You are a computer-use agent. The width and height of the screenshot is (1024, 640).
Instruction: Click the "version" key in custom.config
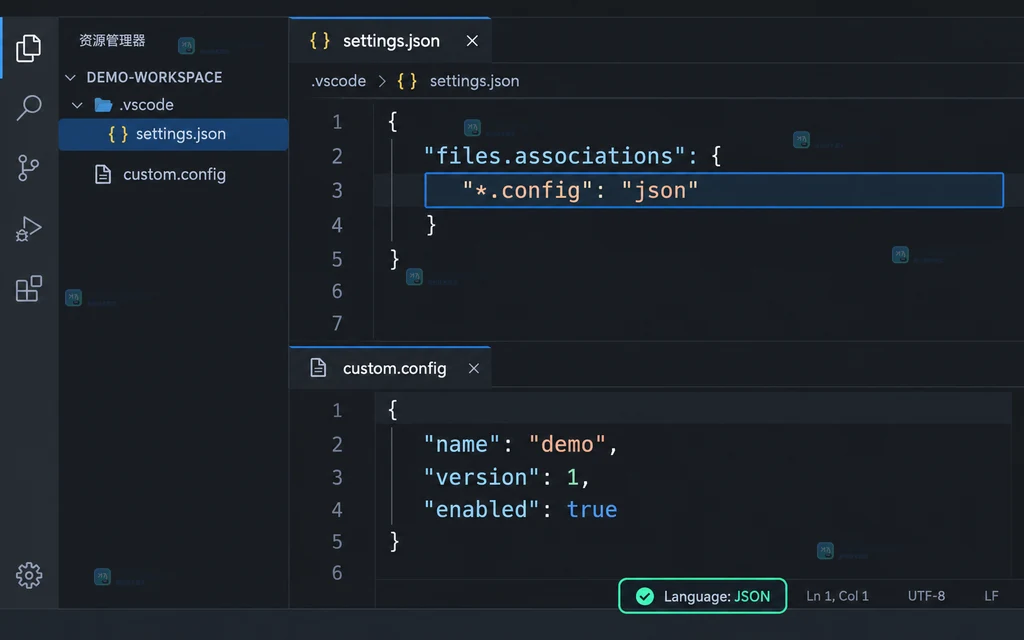point(482,477)
